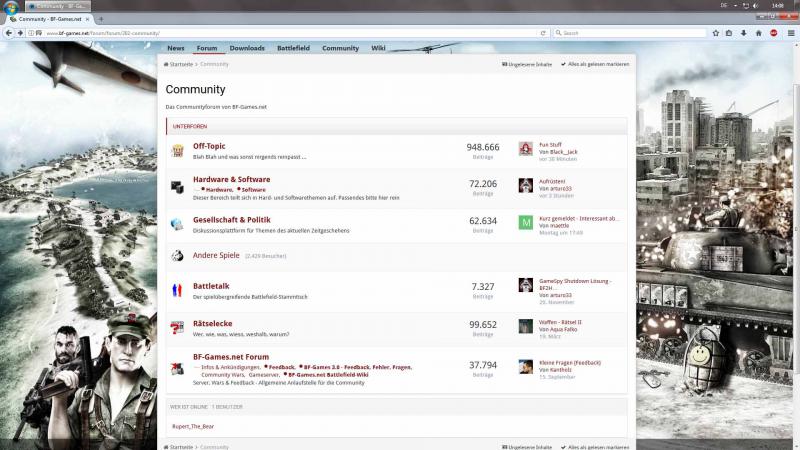Open the Battlefield navigation menu item
The height and width of the screenshot is (450, 800).
293,48
